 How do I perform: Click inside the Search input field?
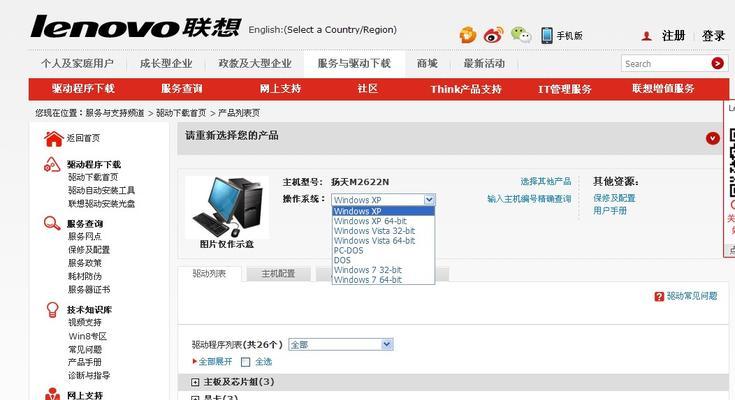tap(666, 63)
